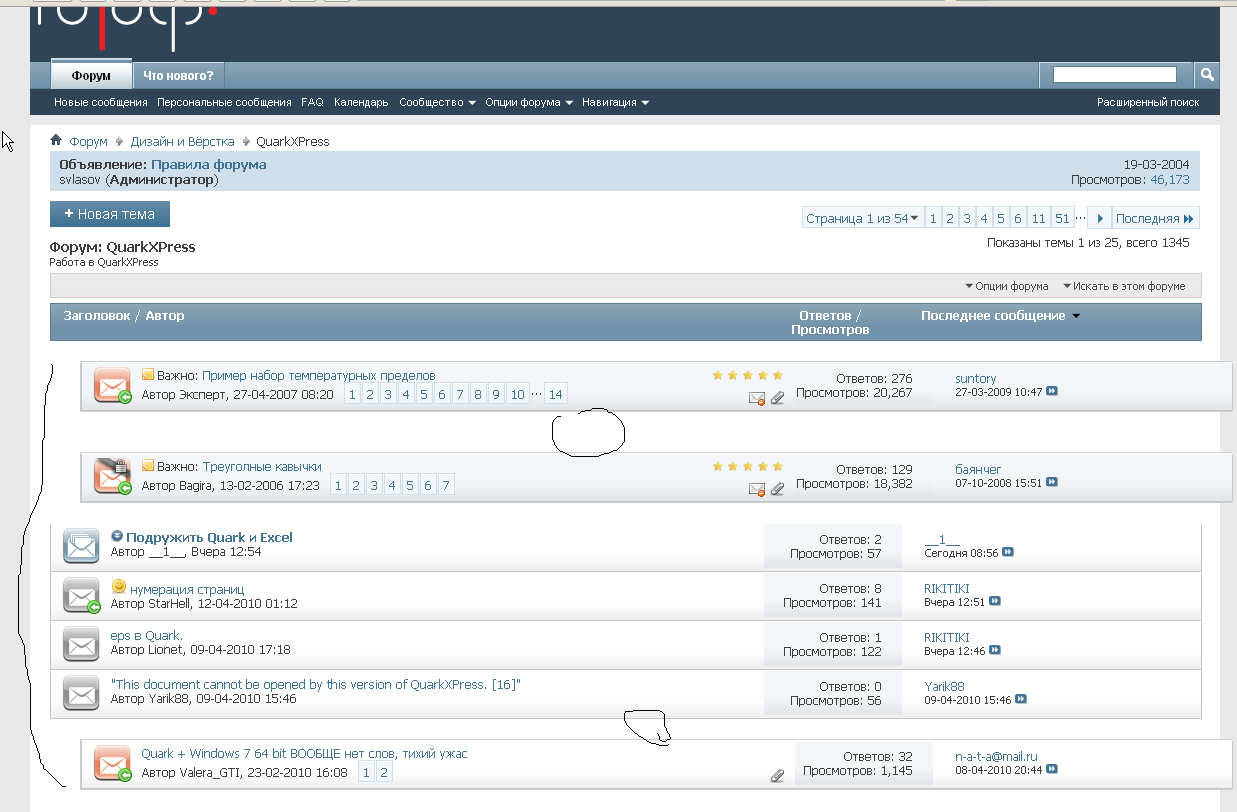Go to Дизайн и Вёрстка breadcrumb link
This screenshot has width=1237, height=812.
pos(182,141)
